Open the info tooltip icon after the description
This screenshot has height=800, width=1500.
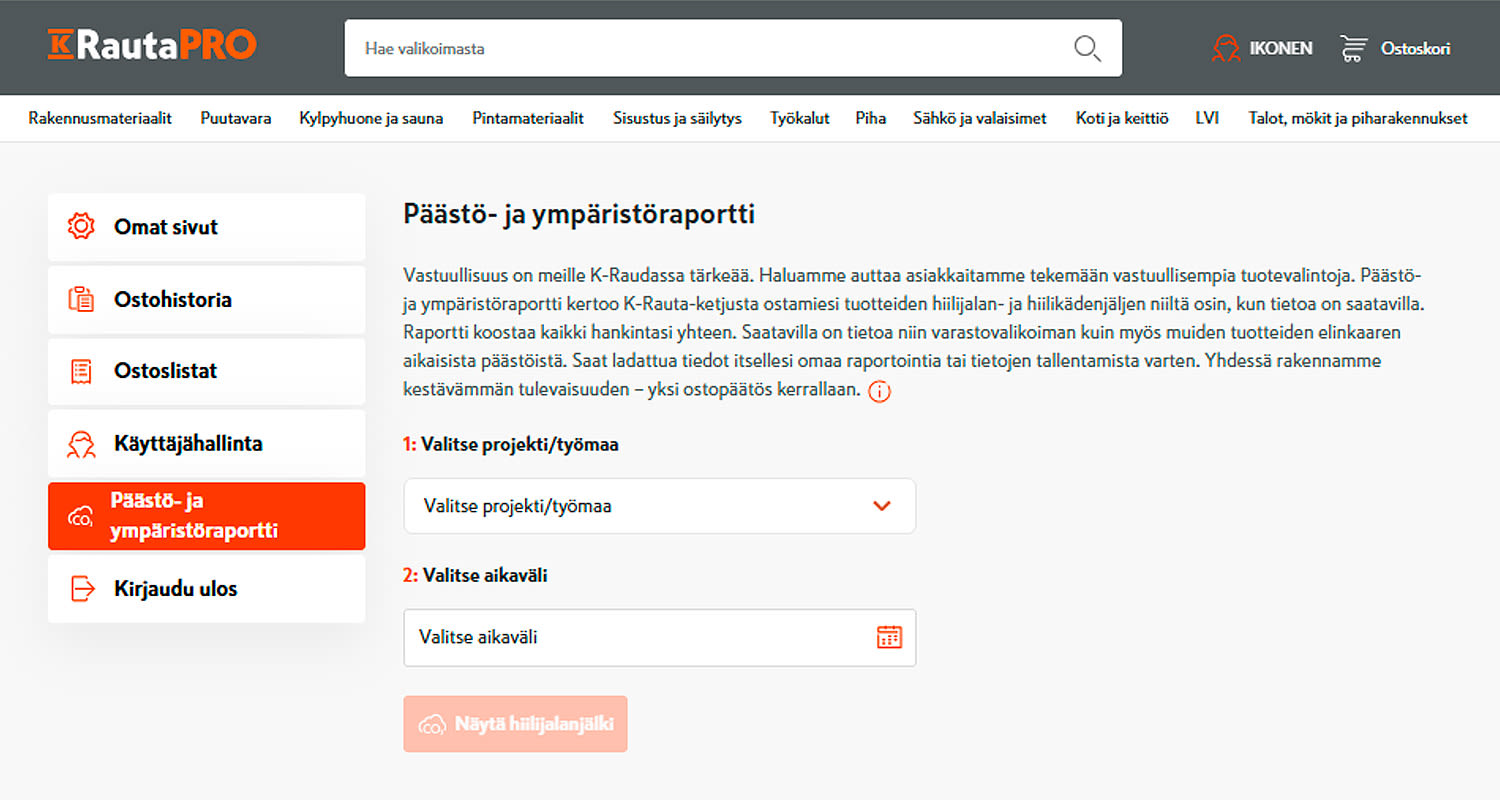tap(880, 391)
